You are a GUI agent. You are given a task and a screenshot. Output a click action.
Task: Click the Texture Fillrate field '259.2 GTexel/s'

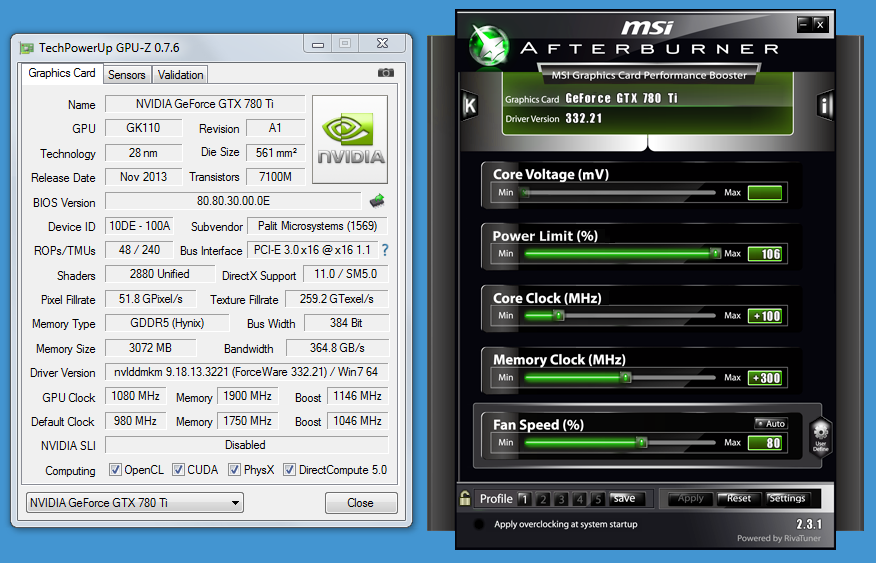tap(337, 299)
